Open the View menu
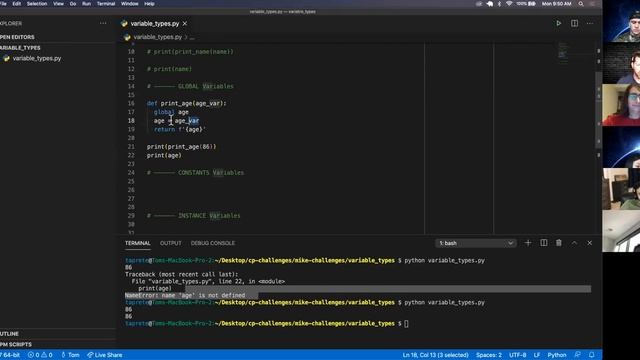Screen dimensions: 640x360 coord(58,4)
